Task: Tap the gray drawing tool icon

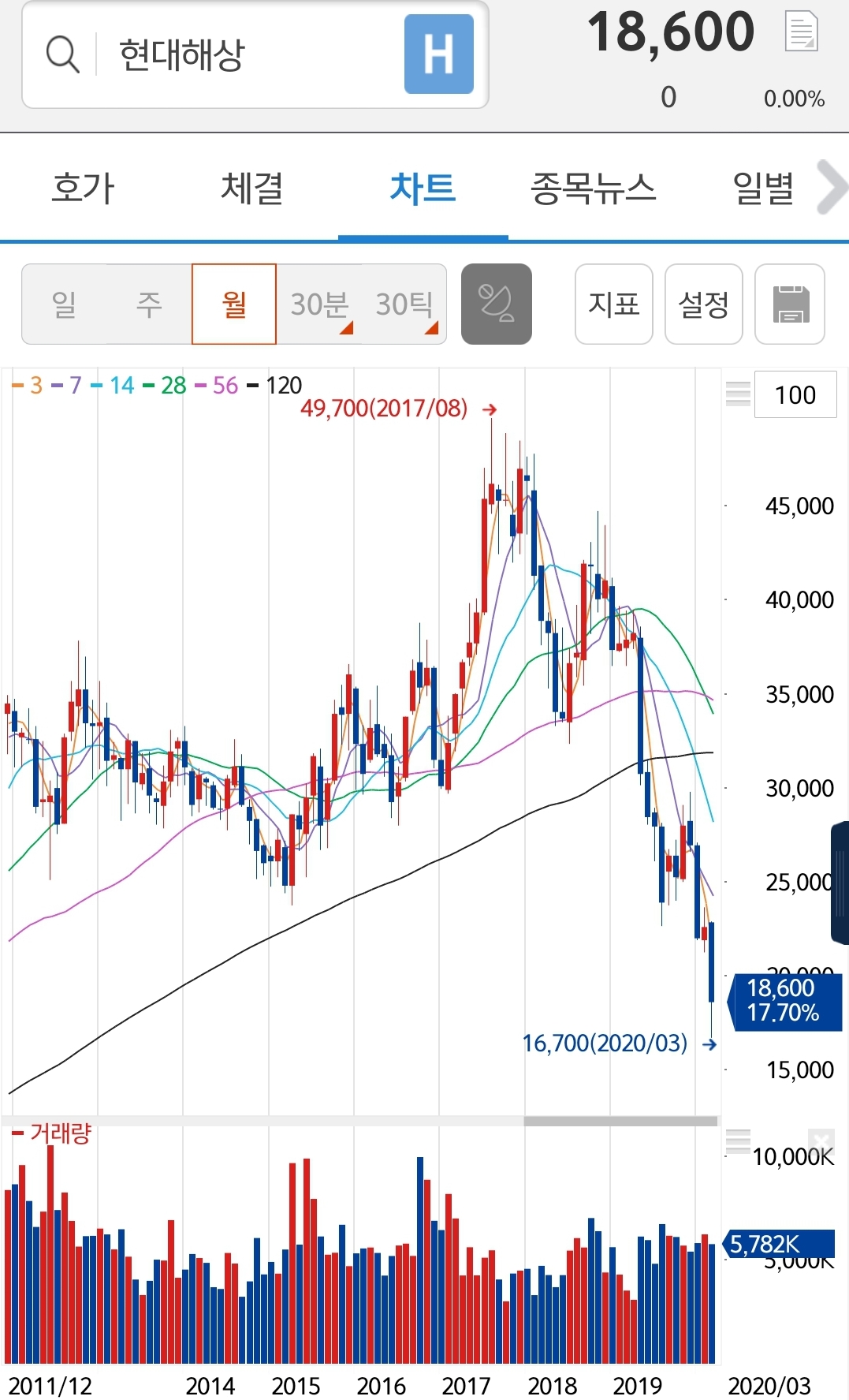Action: click(x=497, y=304)
